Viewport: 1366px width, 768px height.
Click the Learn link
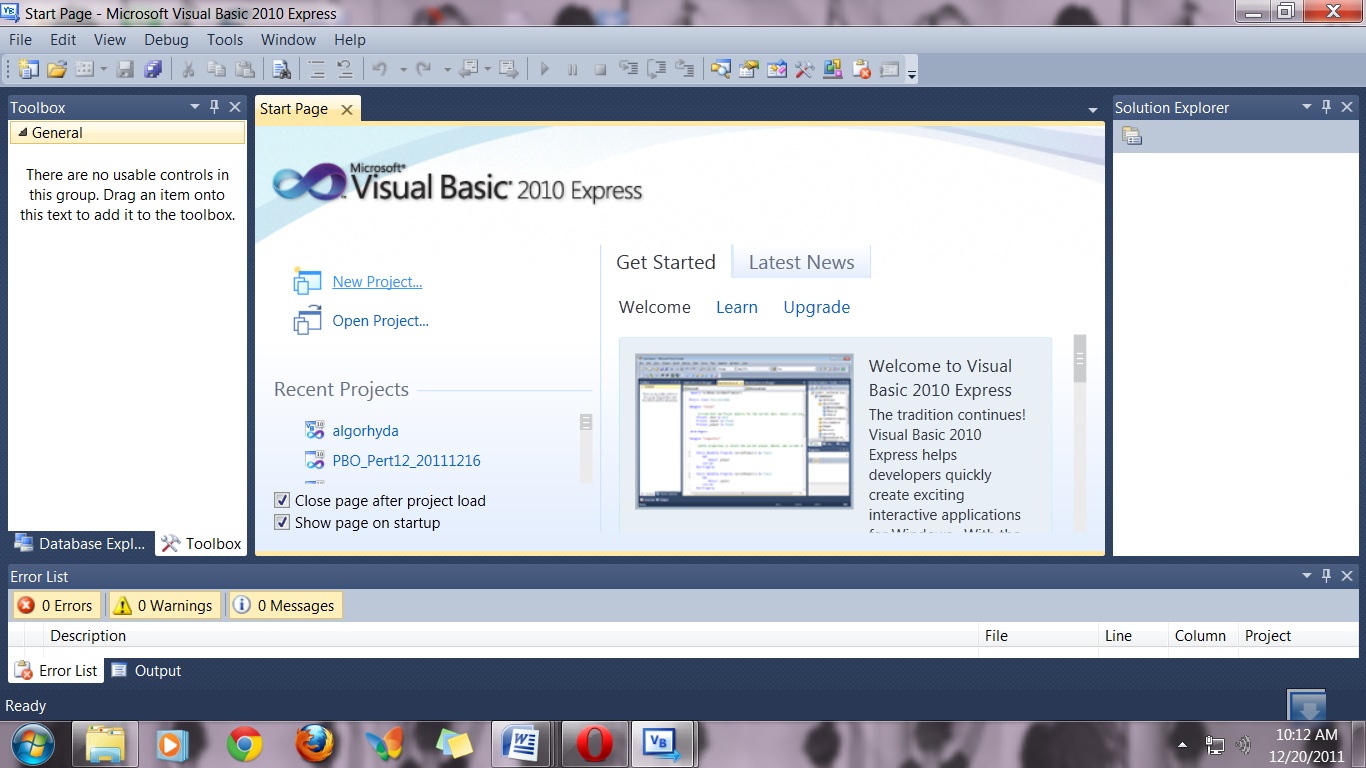click(737, 307)
